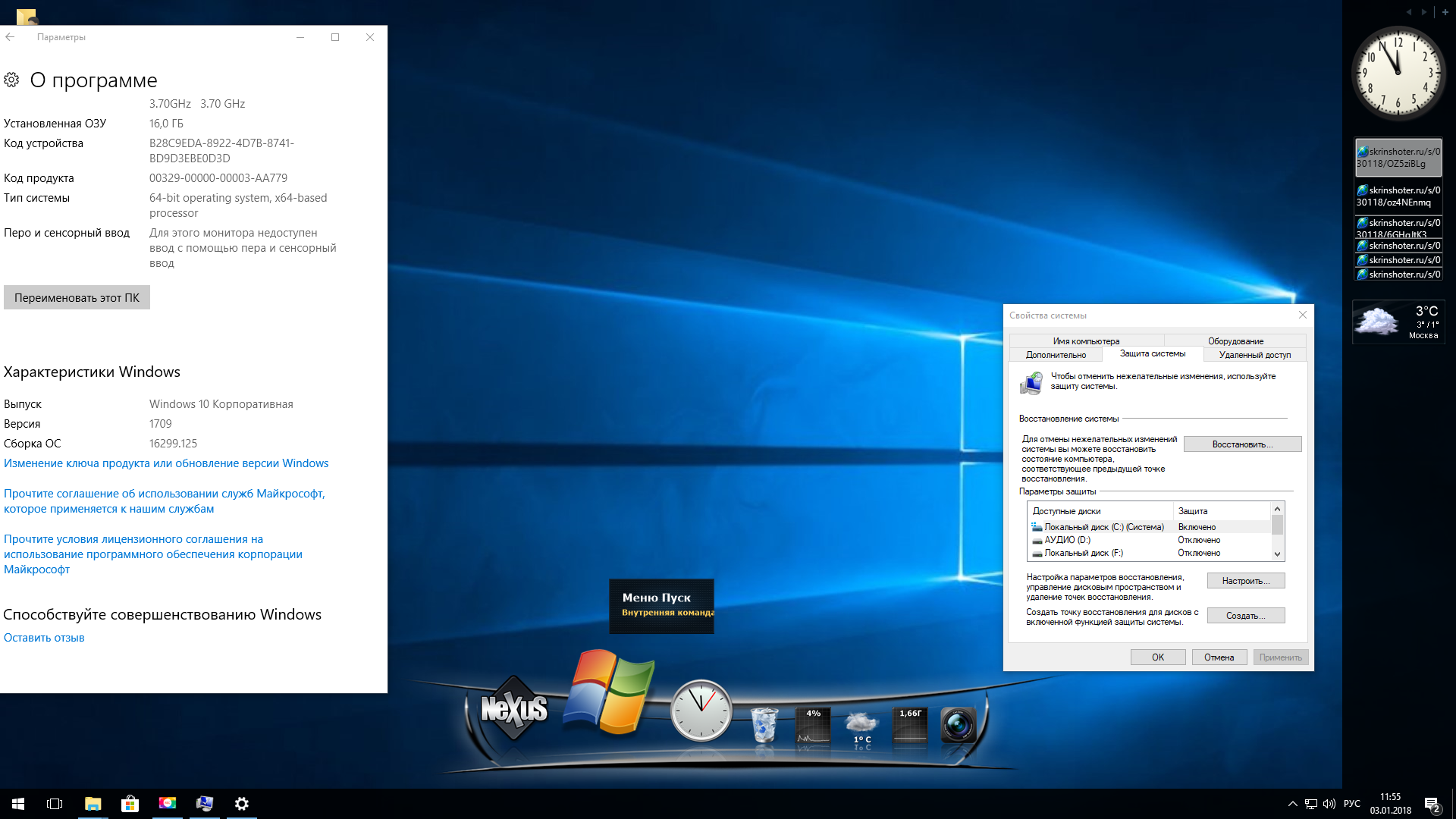
Task: Open Task View in the taskbar
Action: [55, 804]
